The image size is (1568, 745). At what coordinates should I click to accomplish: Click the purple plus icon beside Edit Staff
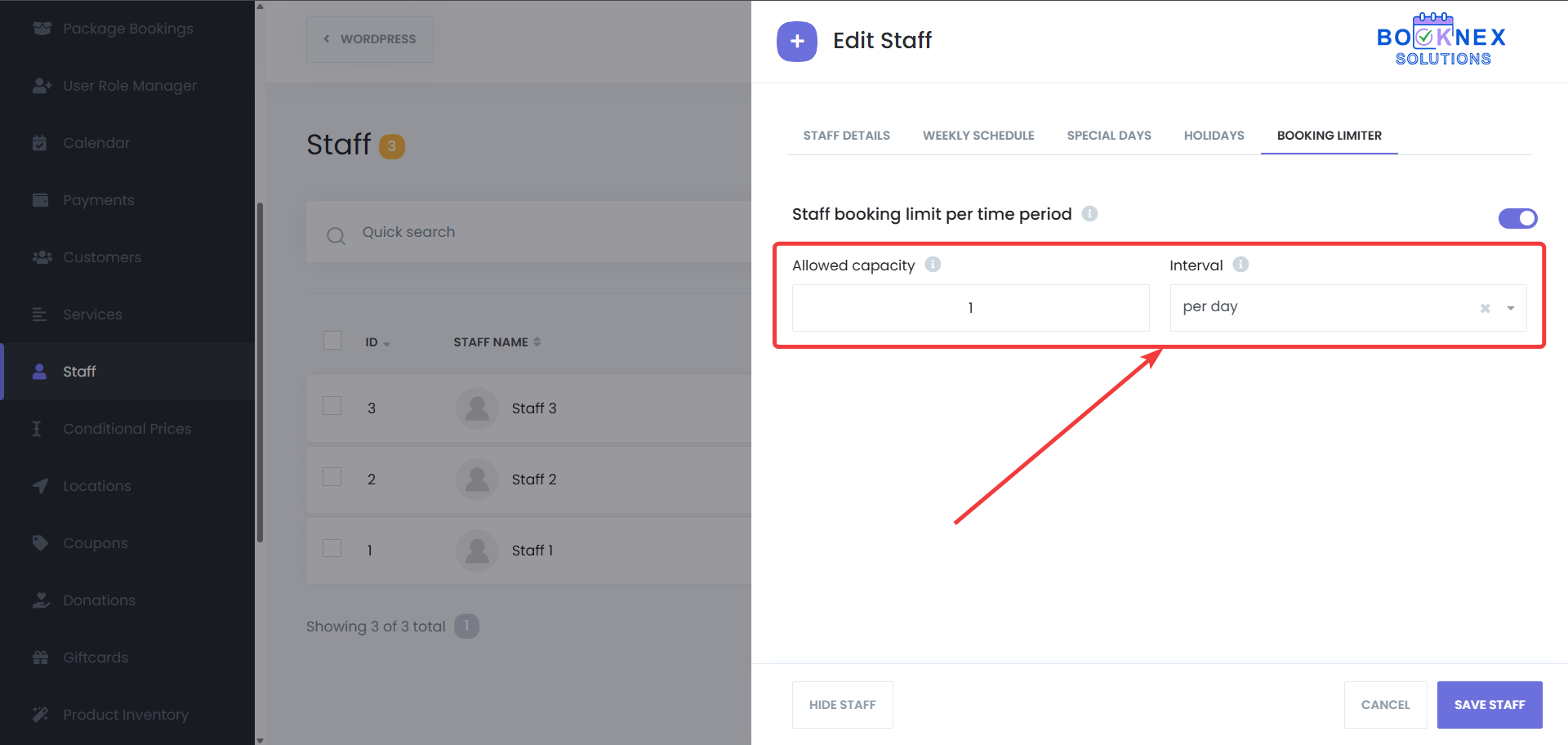pos(797,42)
